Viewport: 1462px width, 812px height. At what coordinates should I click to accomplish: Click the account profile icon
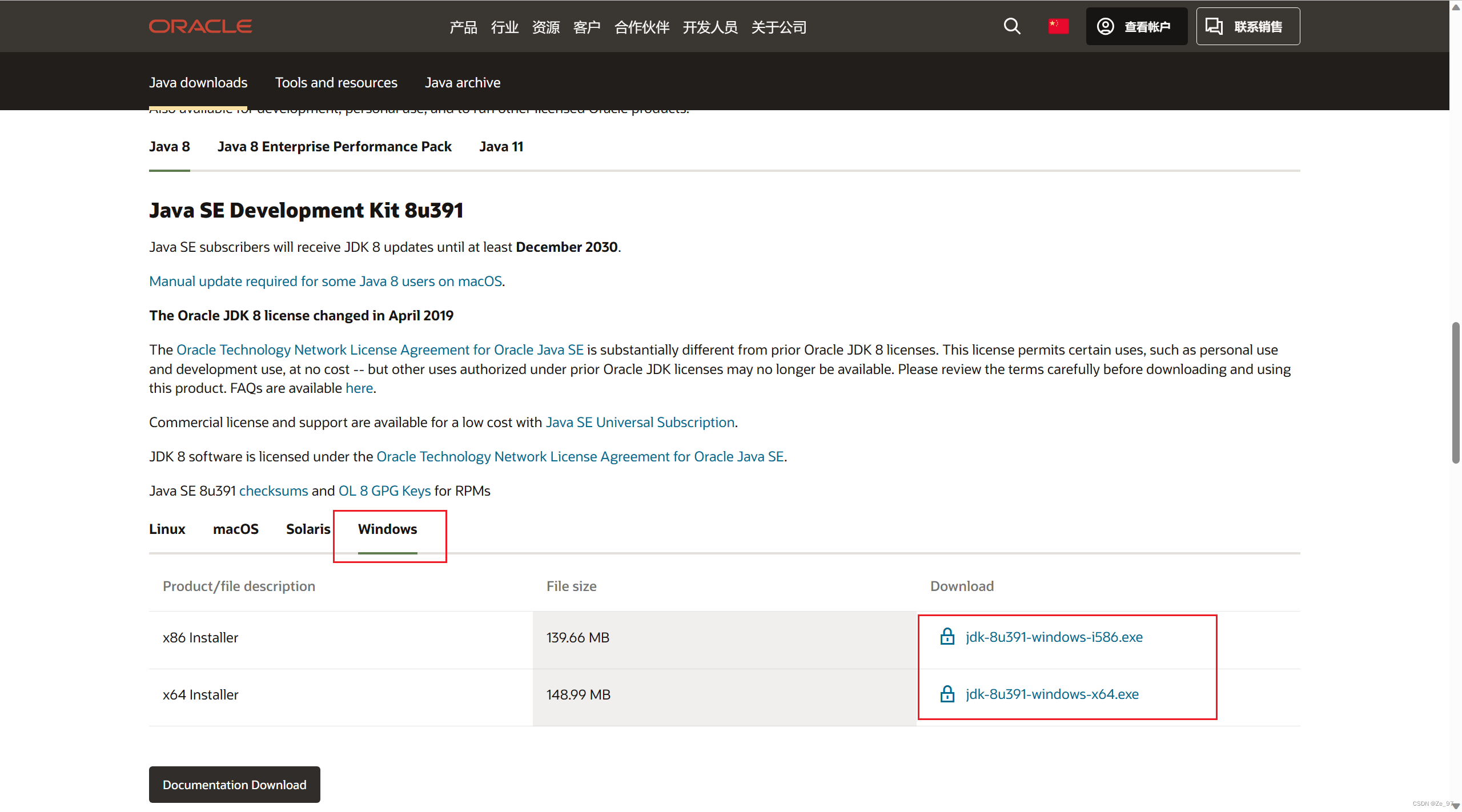[x=1106, y=26]
